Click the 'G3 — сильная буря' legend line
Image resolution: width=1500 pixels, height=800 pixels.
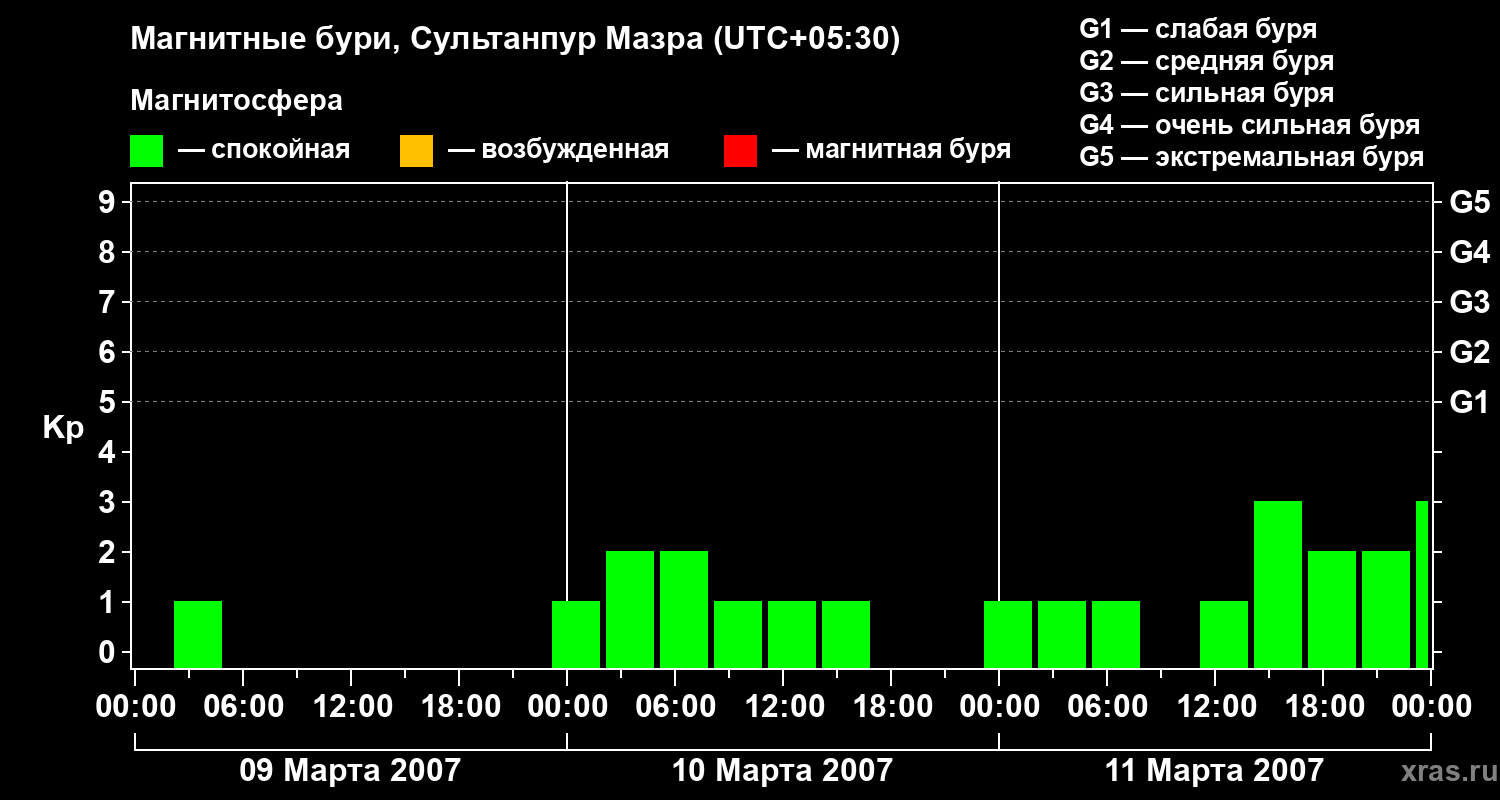click(x=1207, y=93)
